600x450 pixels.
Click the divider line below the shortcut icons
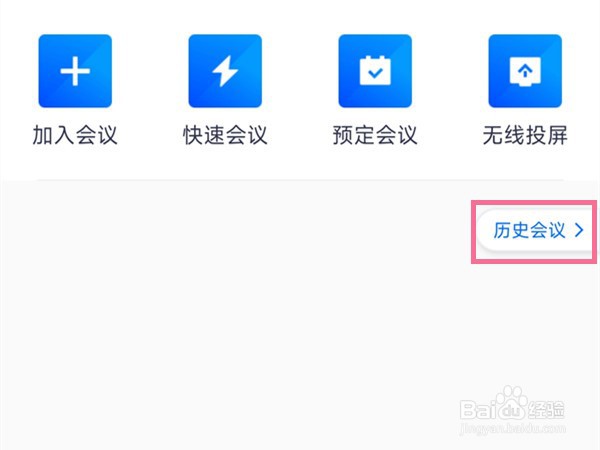[x=300, y=179]
